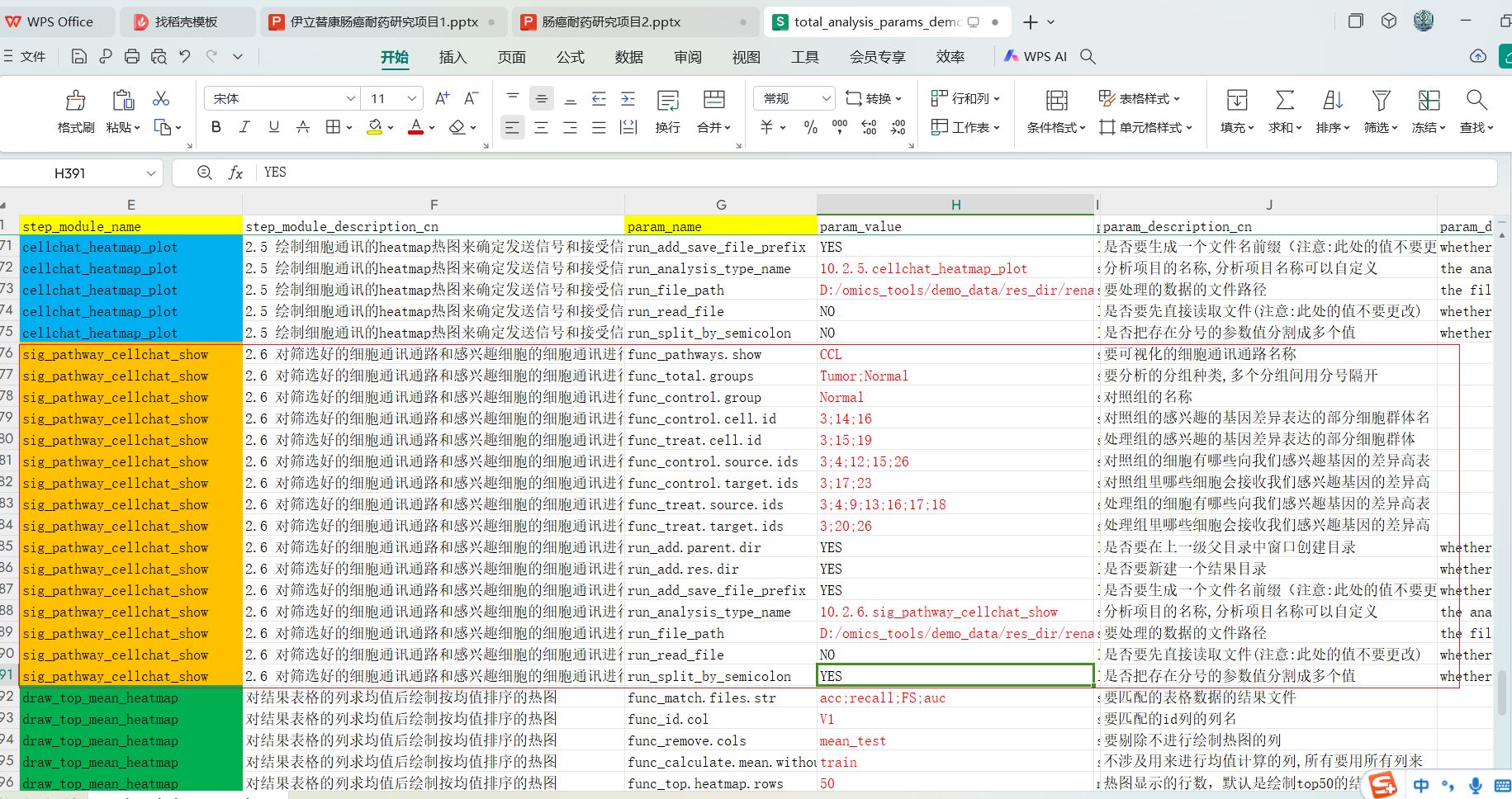1512x799 pixels.
Task: Switch to the 插入 ribbon tab
Action: point(453,57)
